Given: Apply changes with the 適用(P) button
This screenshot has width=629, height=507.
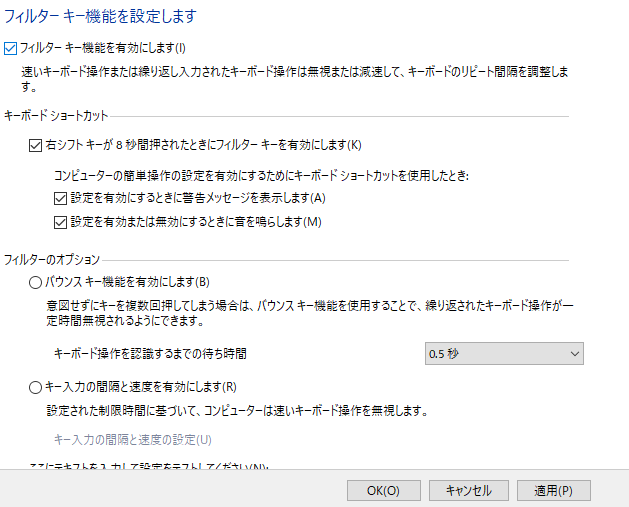Looking at the screenshot, I should 553,490.
